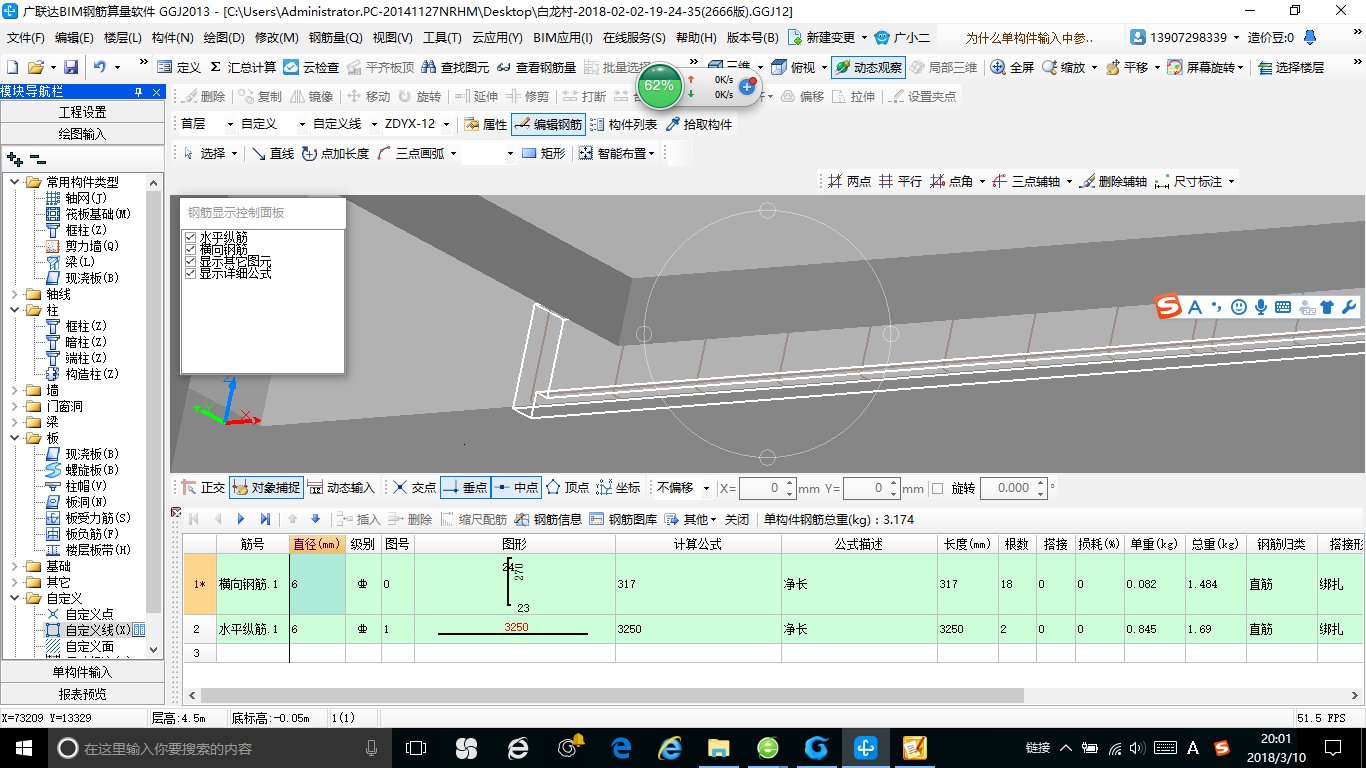Select the 矩形 rectangle tool
1366x768 pixels.
[x=544, y=153]
